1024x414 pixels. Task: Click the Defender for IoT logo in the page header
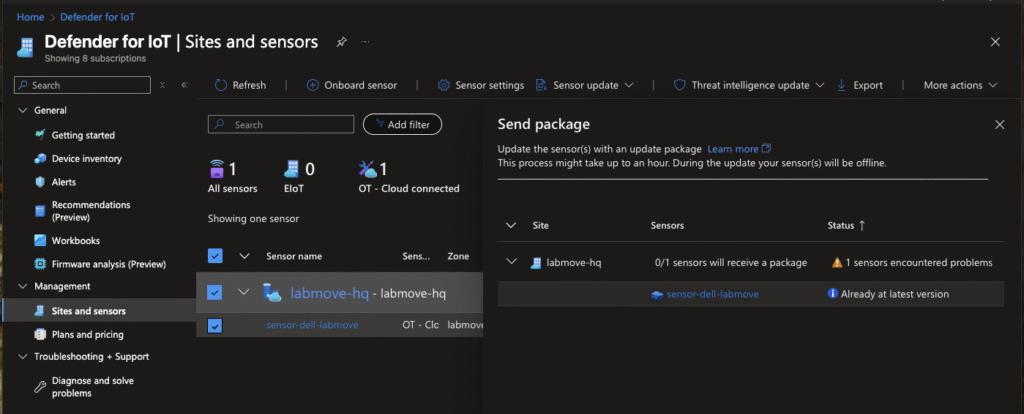pos(26,47)
